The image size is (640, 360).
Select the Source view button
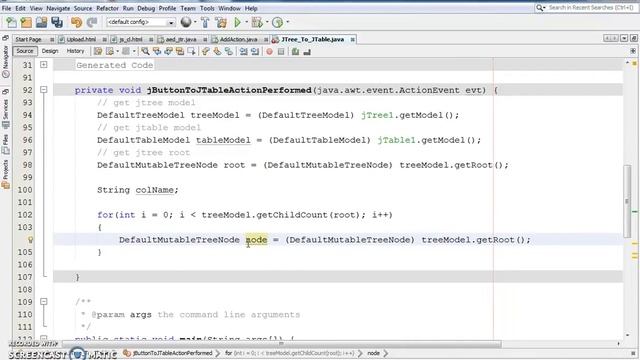[24, 51]
